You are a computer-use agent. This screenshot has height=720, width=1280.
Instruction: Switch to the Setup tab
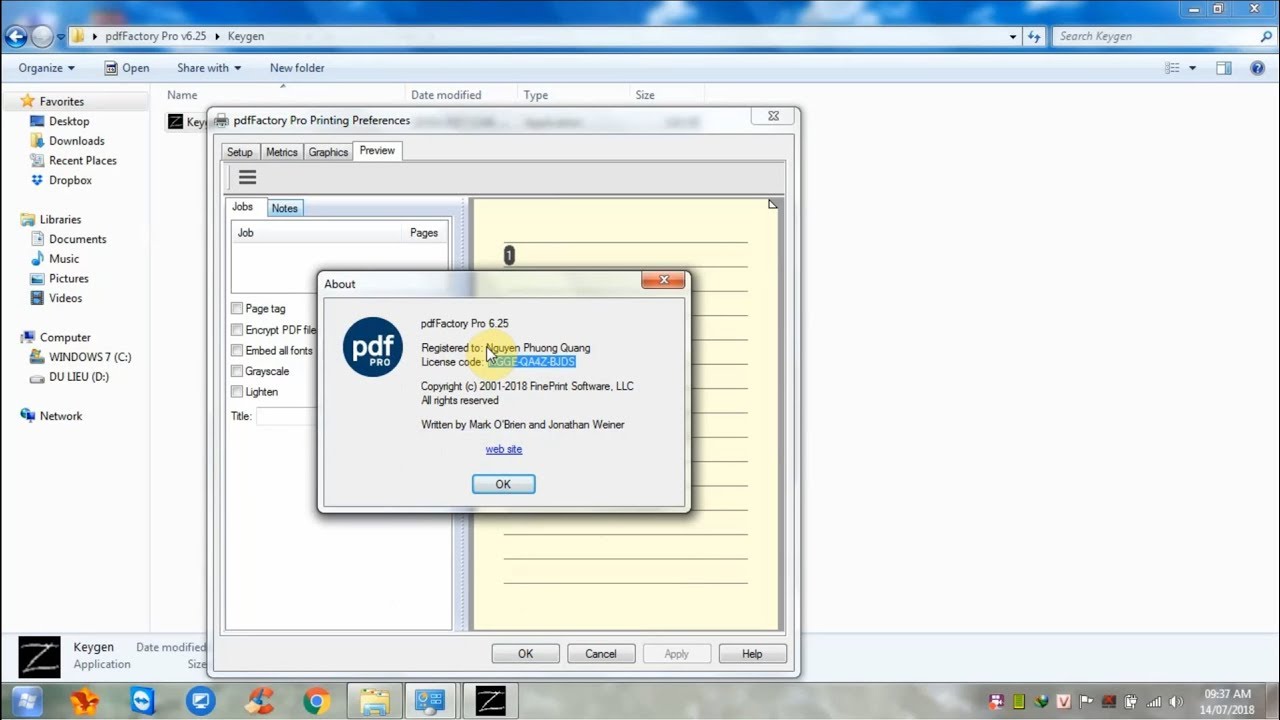[240, 152]
